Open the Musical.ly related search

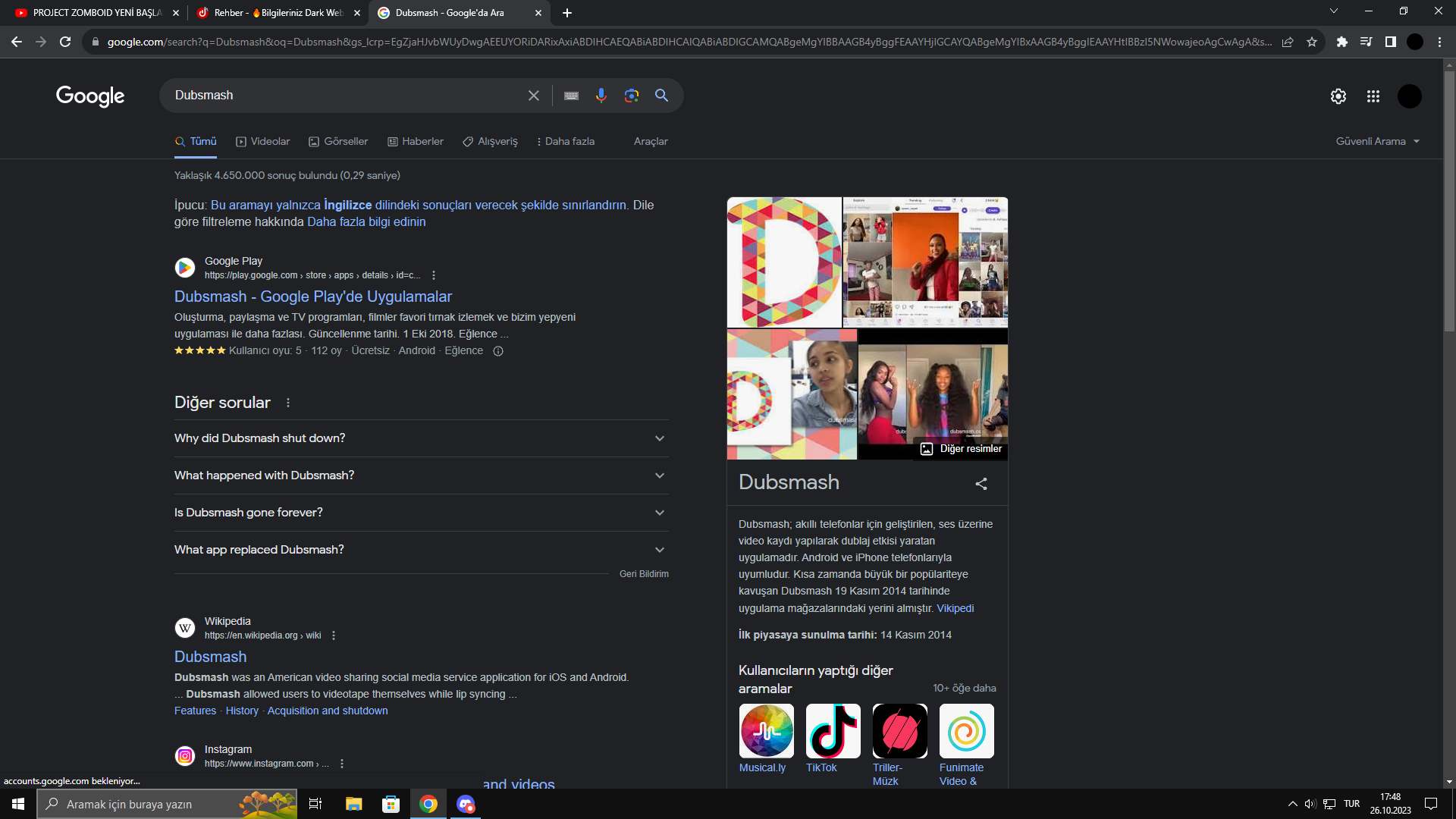(x=766, y=739)
